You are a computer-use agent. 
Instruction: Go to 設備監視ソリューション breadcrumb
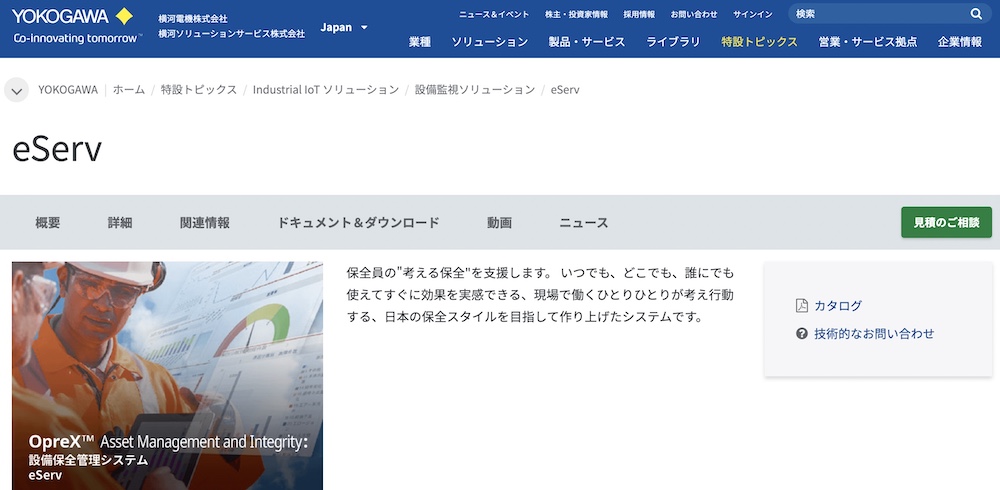[475, 90]
